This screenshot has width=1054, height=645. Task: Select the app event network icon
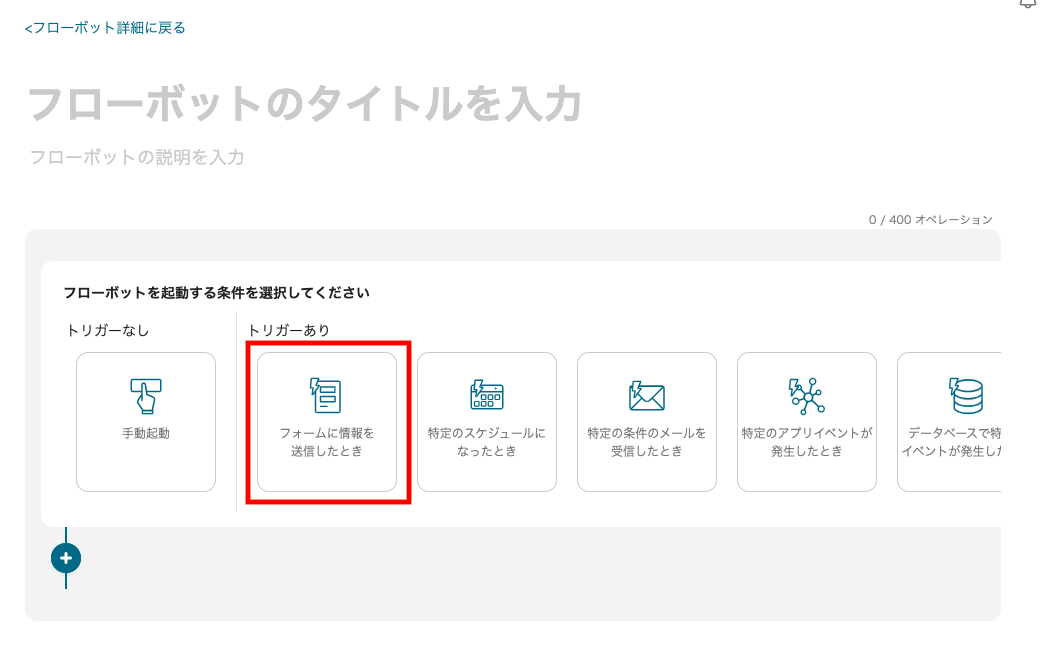click(807, 396)
